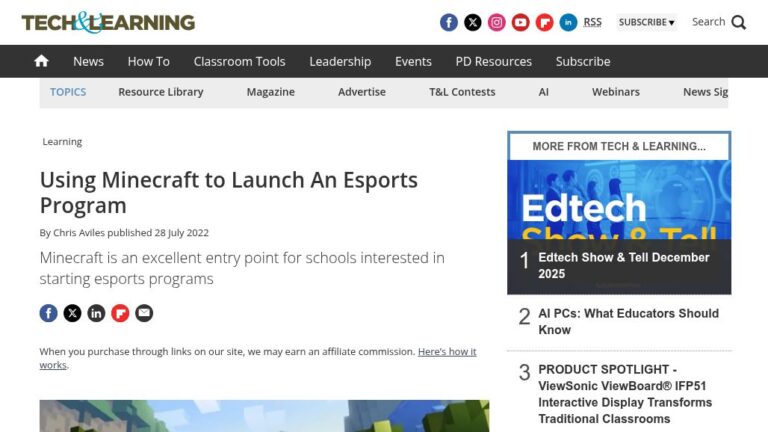This screenshot has width=768, height=432.
Task: Open Edtech Show & Tell December 2025 article
Action: (x=624, y=265)
